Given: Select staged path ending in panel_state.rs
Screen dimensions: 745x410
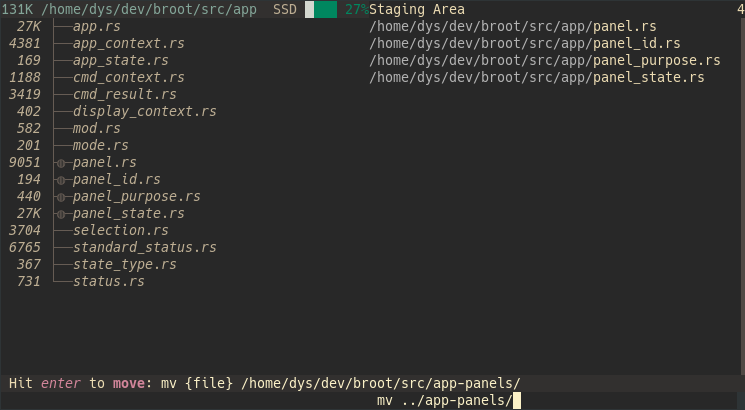Looking at the screenshot, I should coord(536,78).
